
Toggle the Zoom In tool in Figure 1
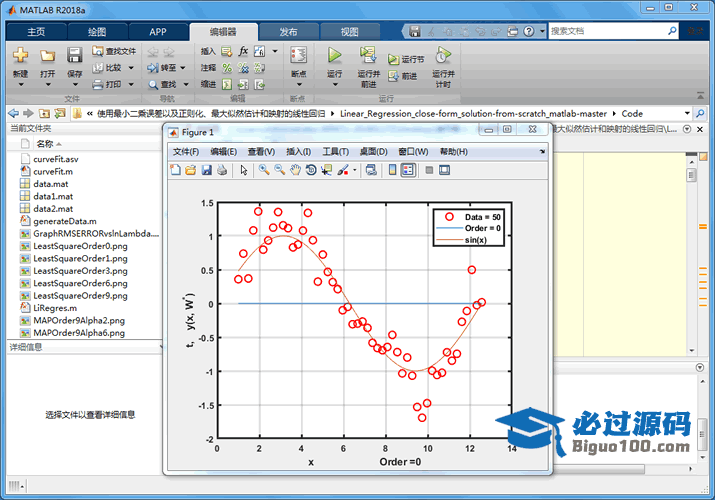[264, 170]
